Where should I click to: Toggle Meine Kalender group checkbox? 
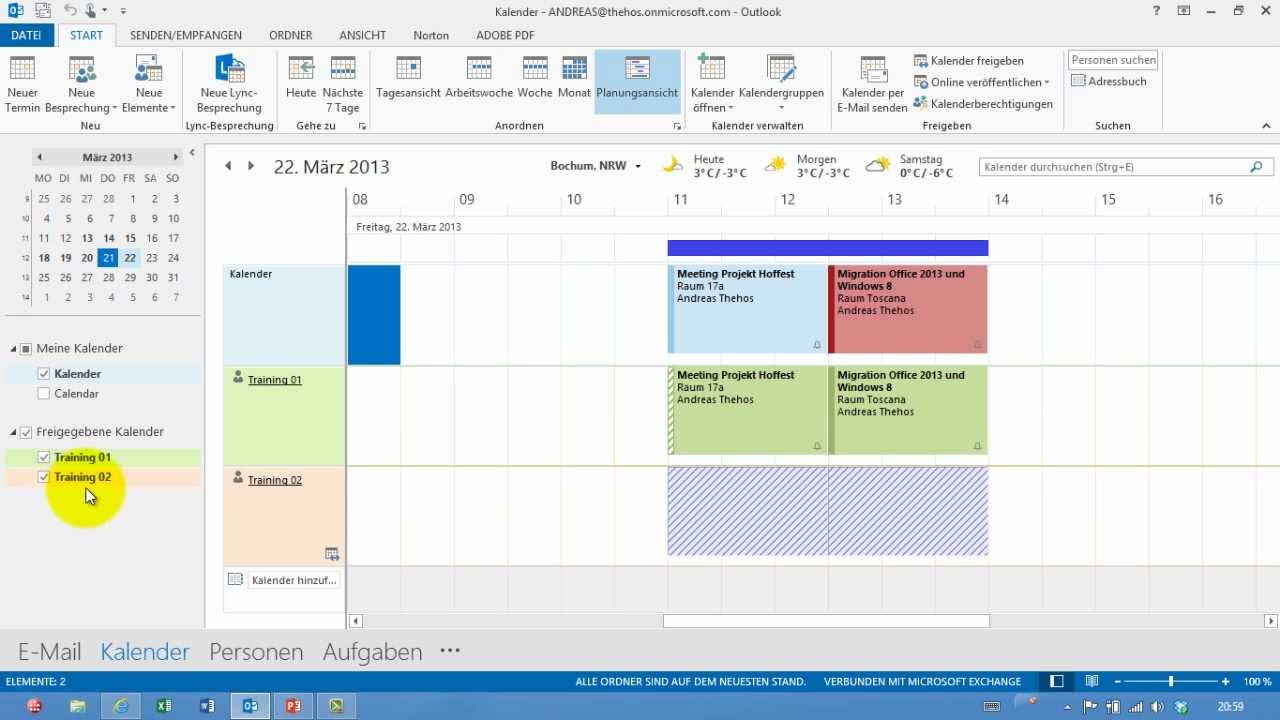coord(26,349)
